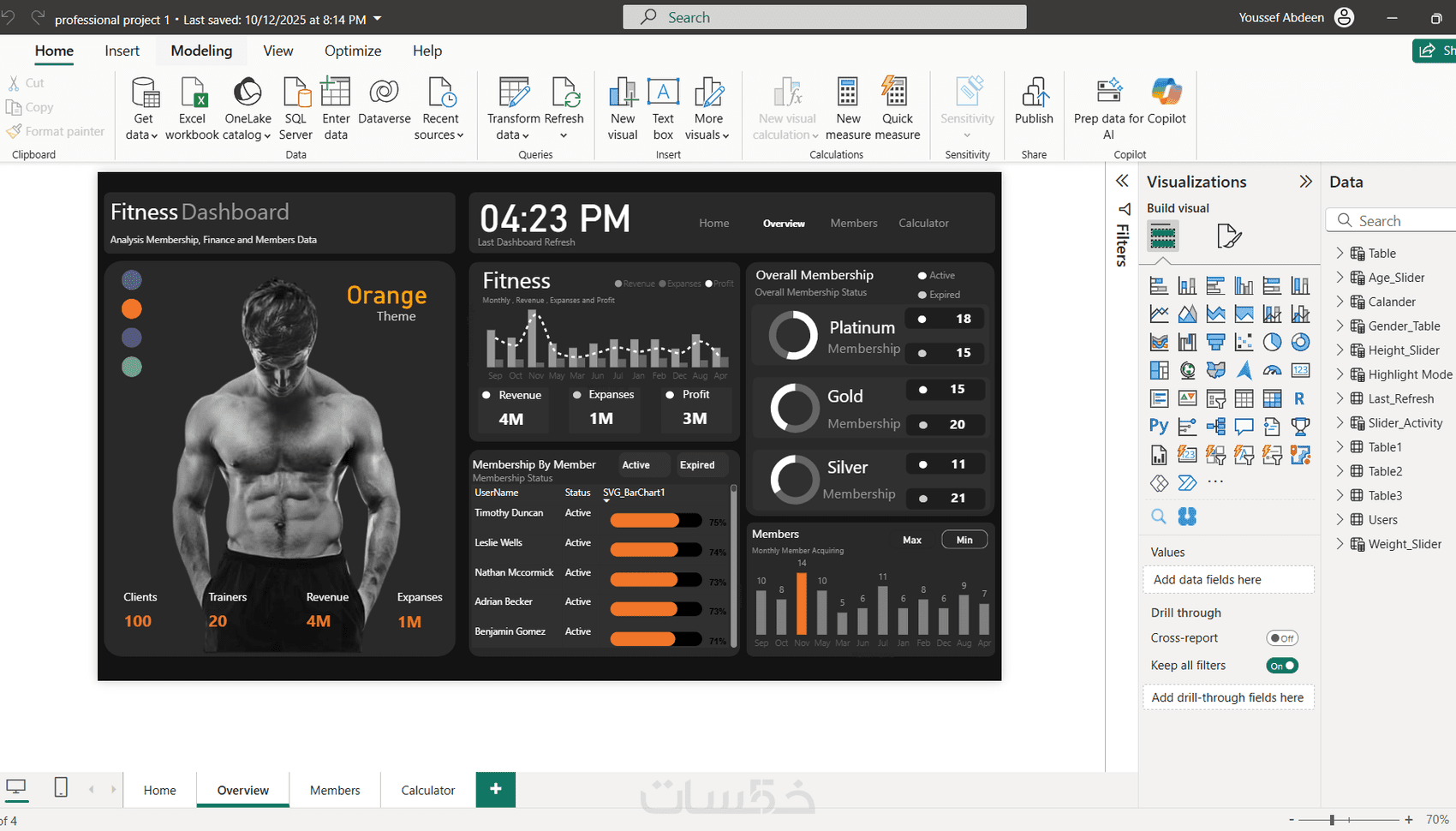Select the green theme color circle
Viewport: 1456px width, 831px height.
pyautogui.click(x=131, y=367)
